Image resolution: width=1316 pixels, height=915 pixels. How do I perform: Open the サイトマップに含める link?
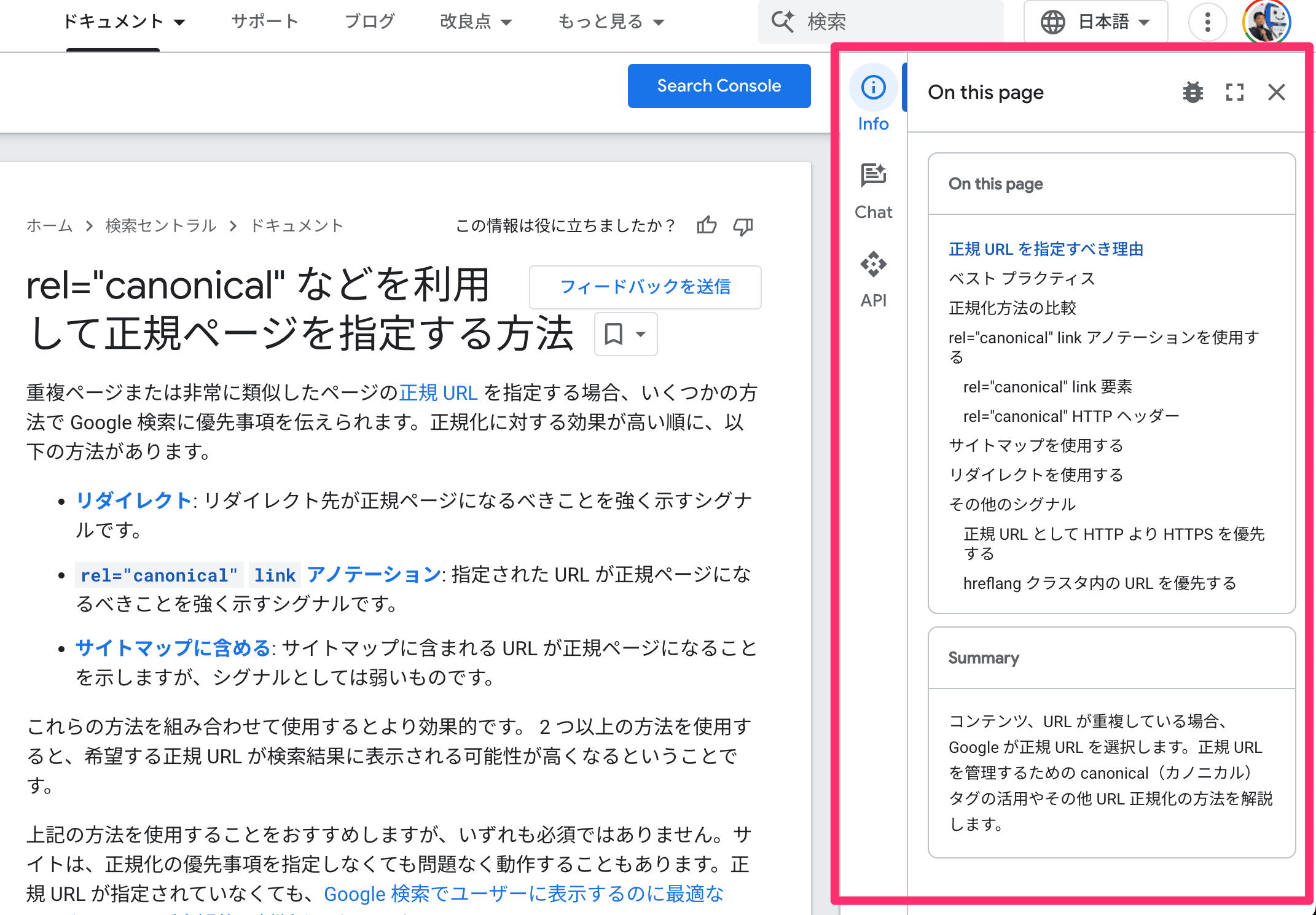(173, 648)
